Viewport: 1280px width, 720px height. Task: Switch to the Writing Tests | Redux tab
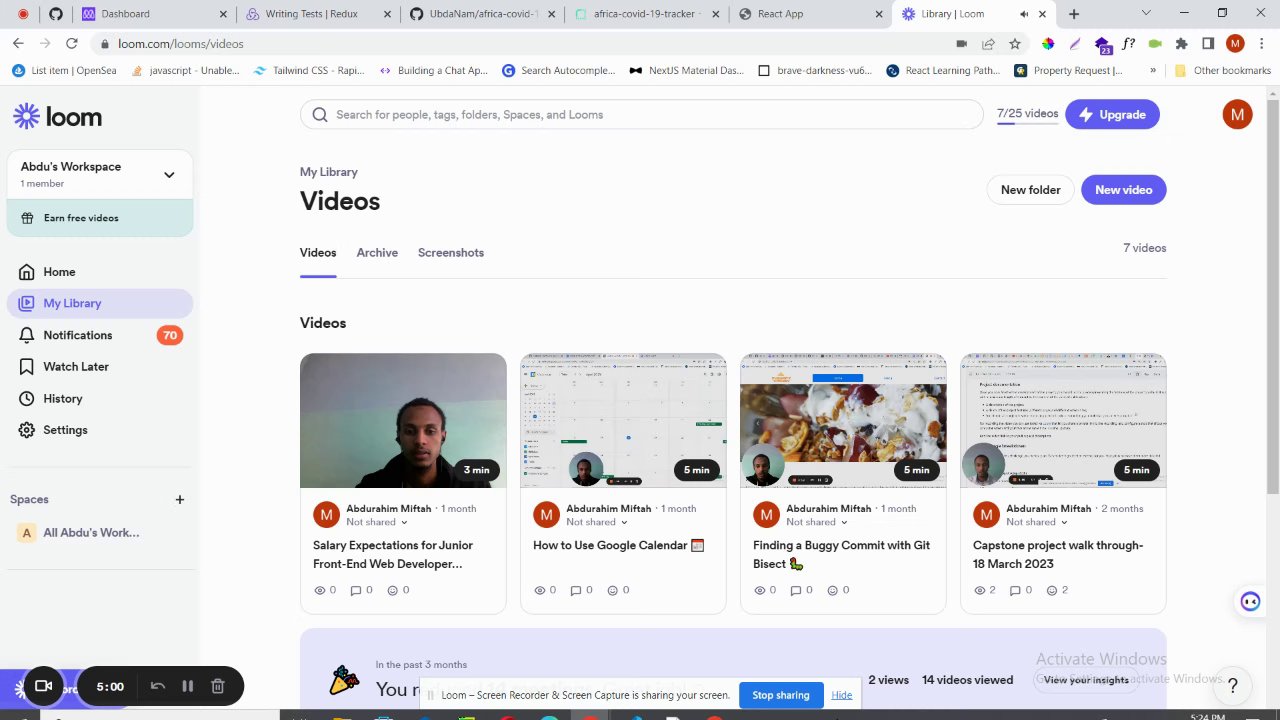click(x=320, y=14)
